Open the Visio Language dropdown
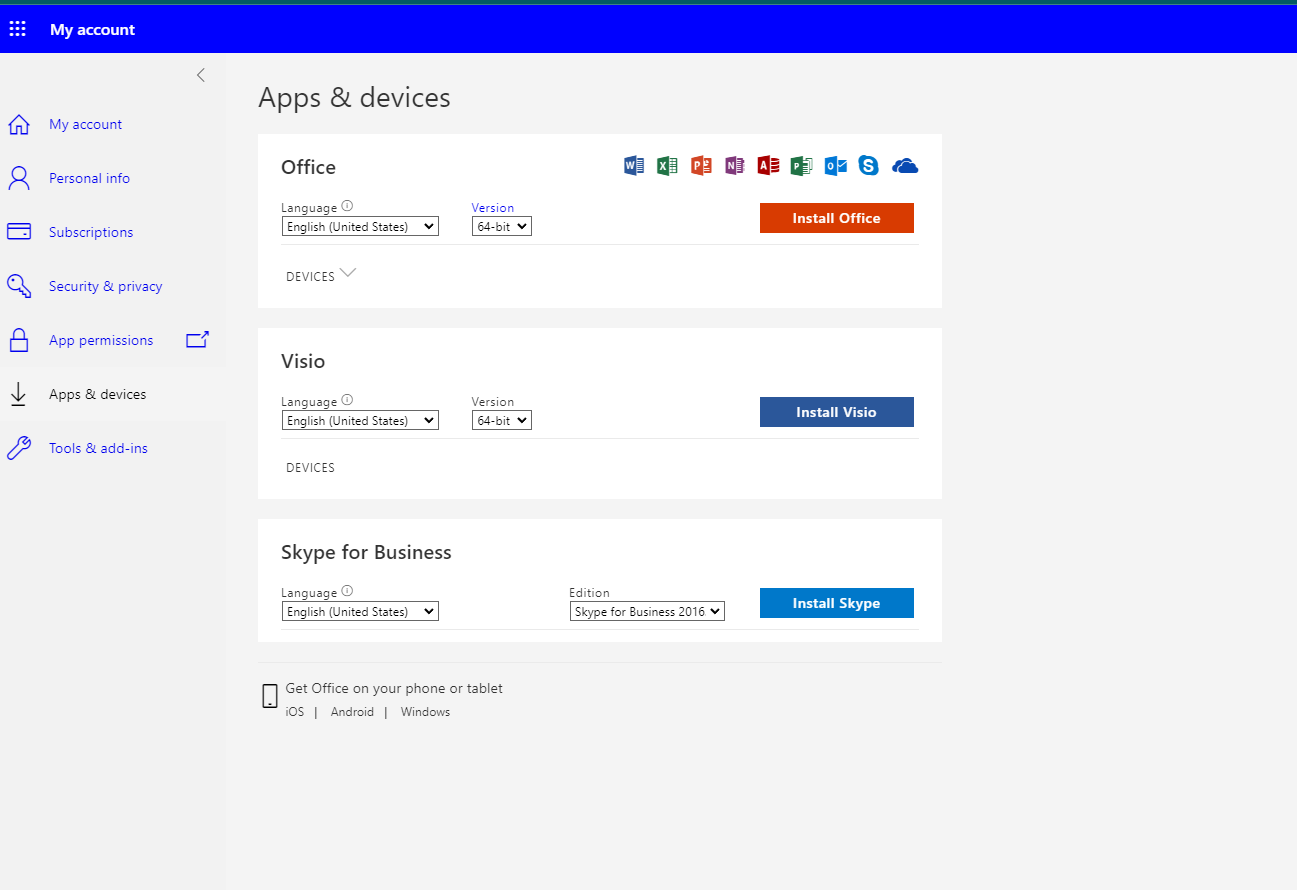The height and width of the screenshot is (890, 1297). coord(360,421)
